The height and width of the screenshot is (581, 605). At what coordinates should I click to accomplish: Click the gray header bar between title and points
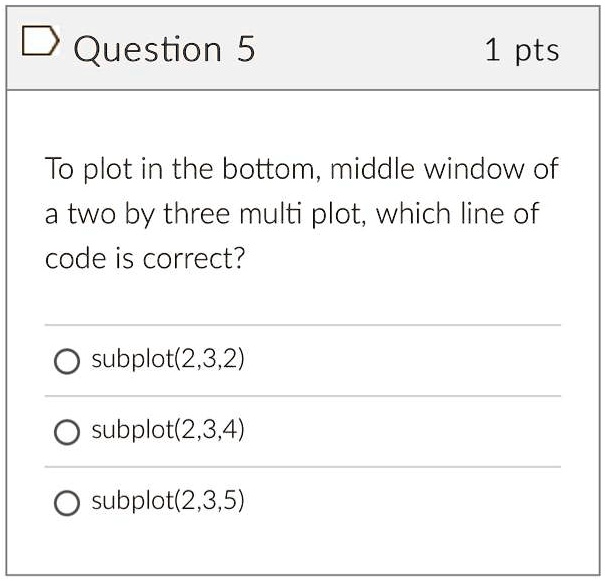[x=370, y=49]
